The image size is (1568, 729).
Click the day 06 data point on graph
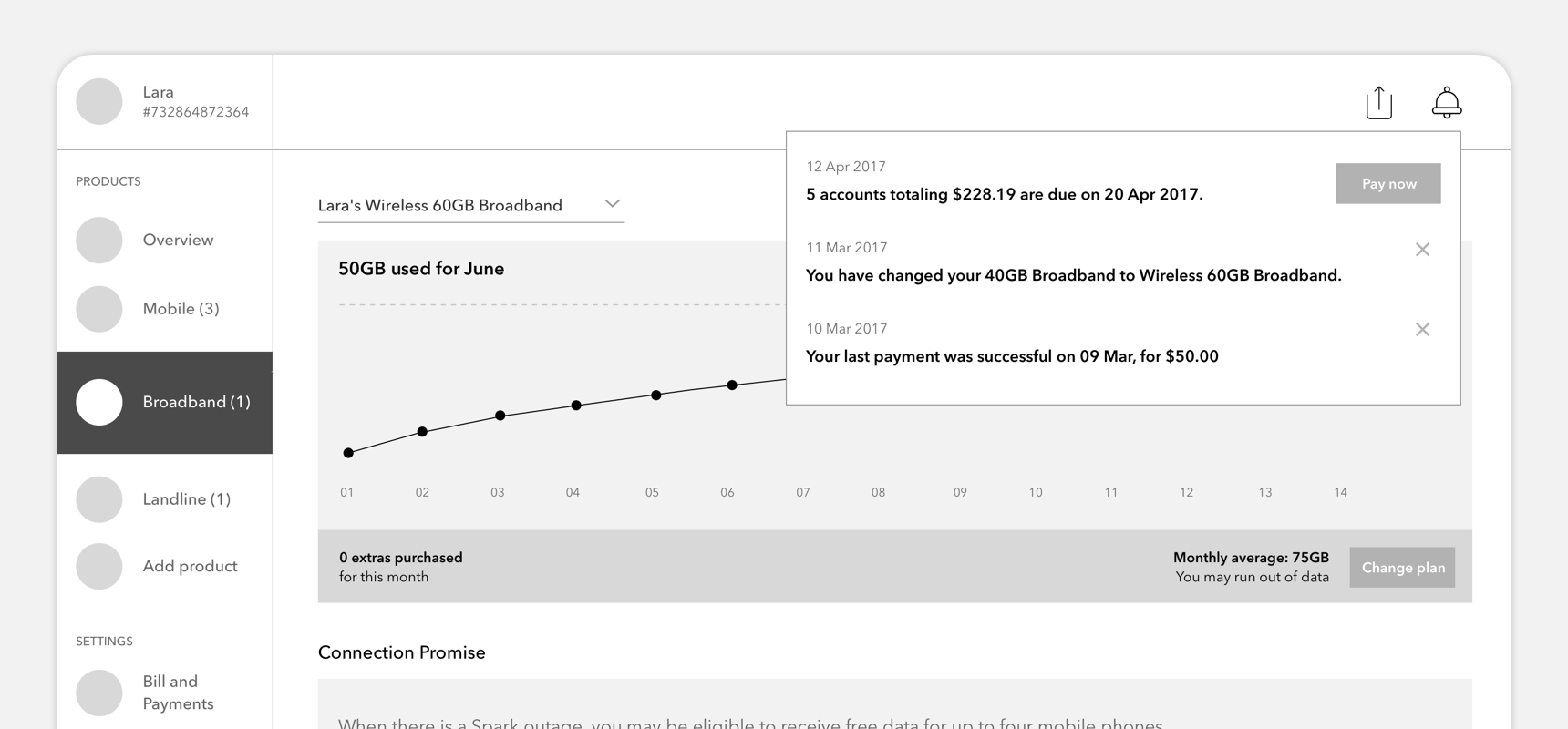732,385
